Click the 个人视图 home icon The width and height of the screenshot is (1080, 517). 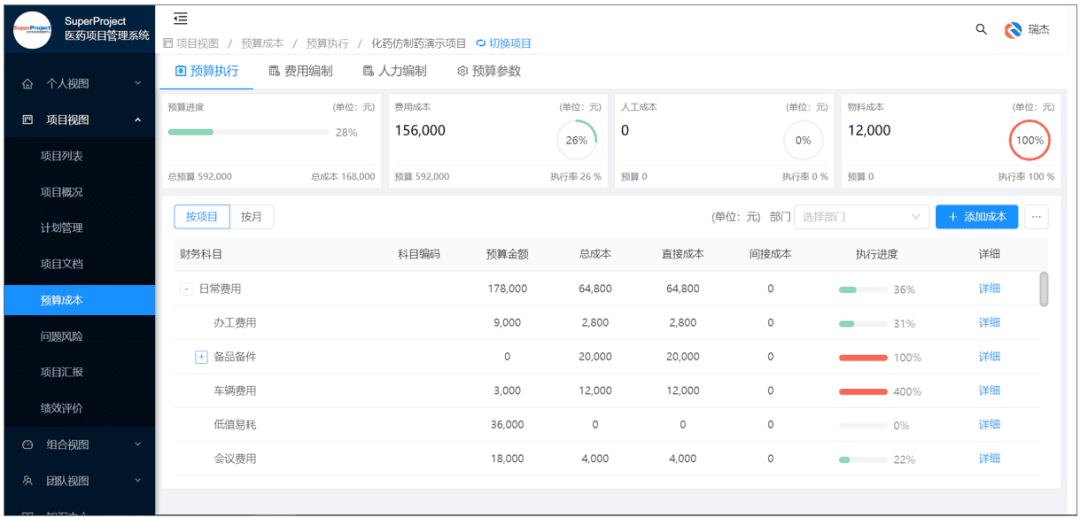click(28, 84)
